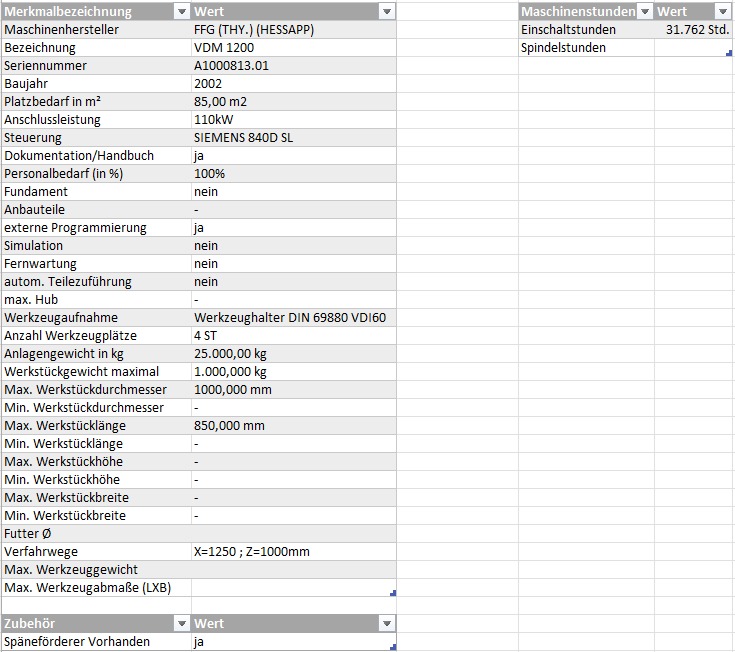Click the Werkzeughalter DIN 69880 VDI60 cell
This screenshot has width=735, height=652.
pyautogui.click(x=293, y=318)
